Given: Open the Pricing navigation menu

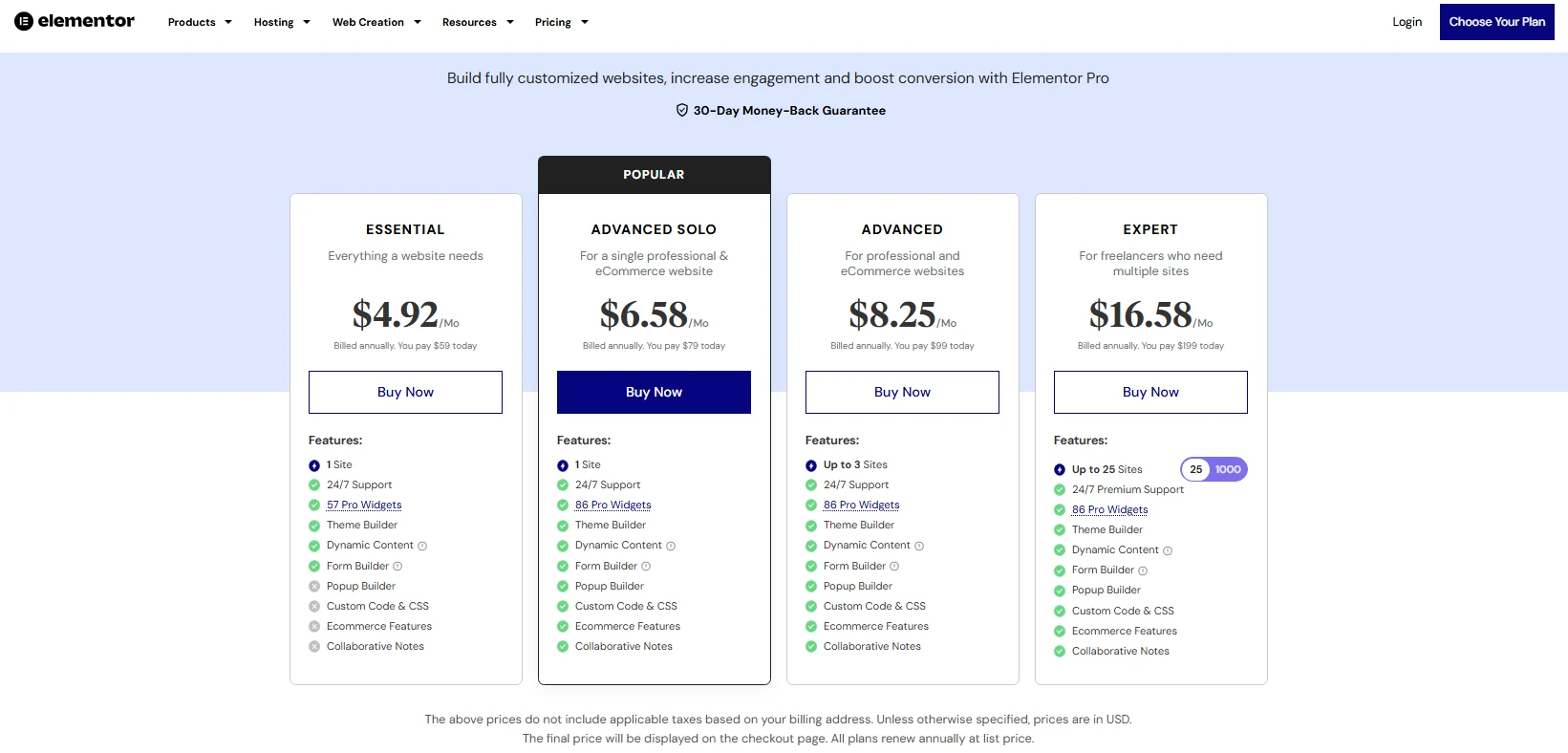Looking at the screenshot, I should [561, 22].
